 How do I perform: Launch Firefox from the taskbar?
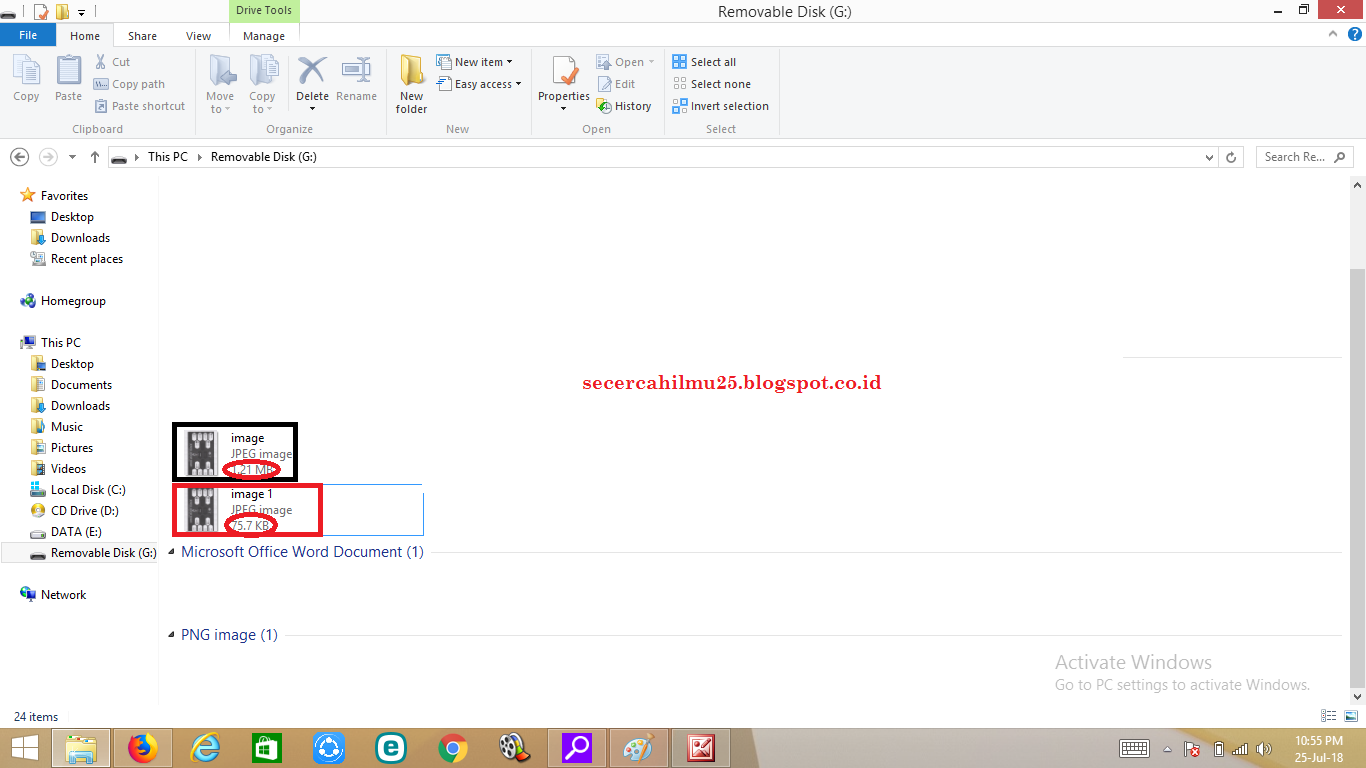pyautogui.click(x=143, y=747)
